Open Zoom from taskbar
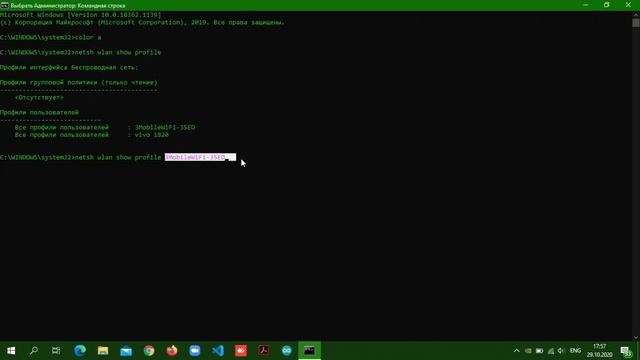Viewport: 640px width, 360px height. coord(195,351)
